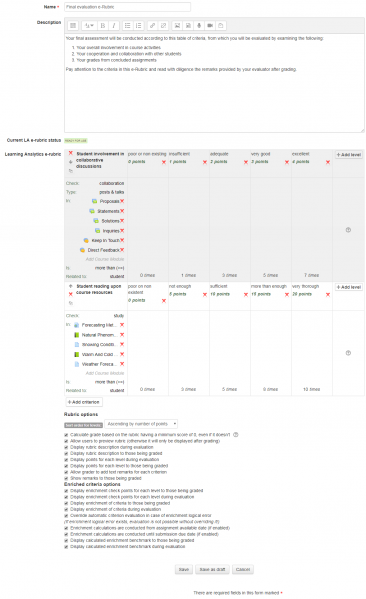Remove the Solutions module from the criterion
366x599 pixels.
[122, 221]
